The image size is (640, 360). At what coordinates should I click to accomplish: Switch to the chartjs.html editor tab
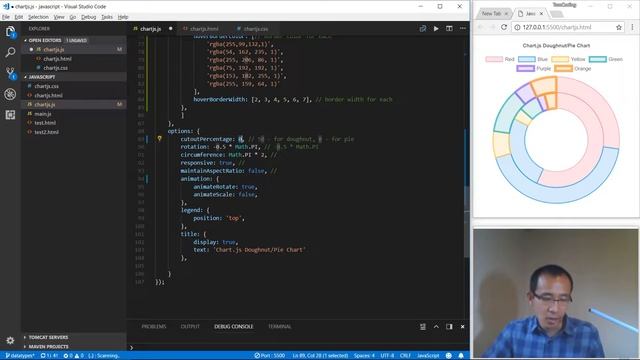(204, 29)
